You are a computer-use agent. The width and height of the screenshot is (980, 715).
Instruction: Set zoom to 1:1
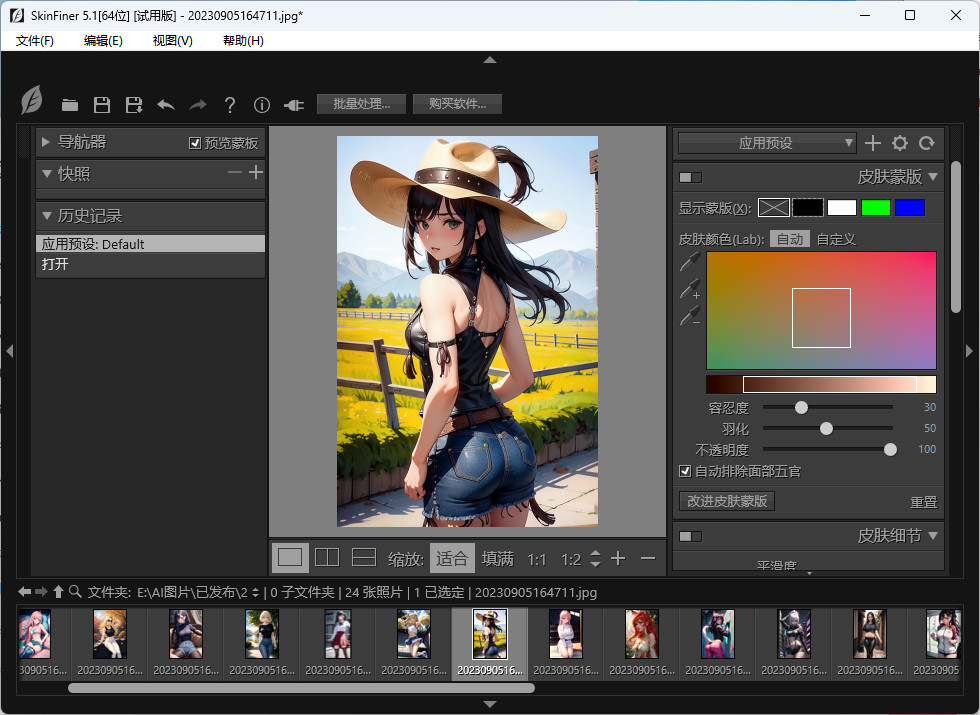click(536, 559)
